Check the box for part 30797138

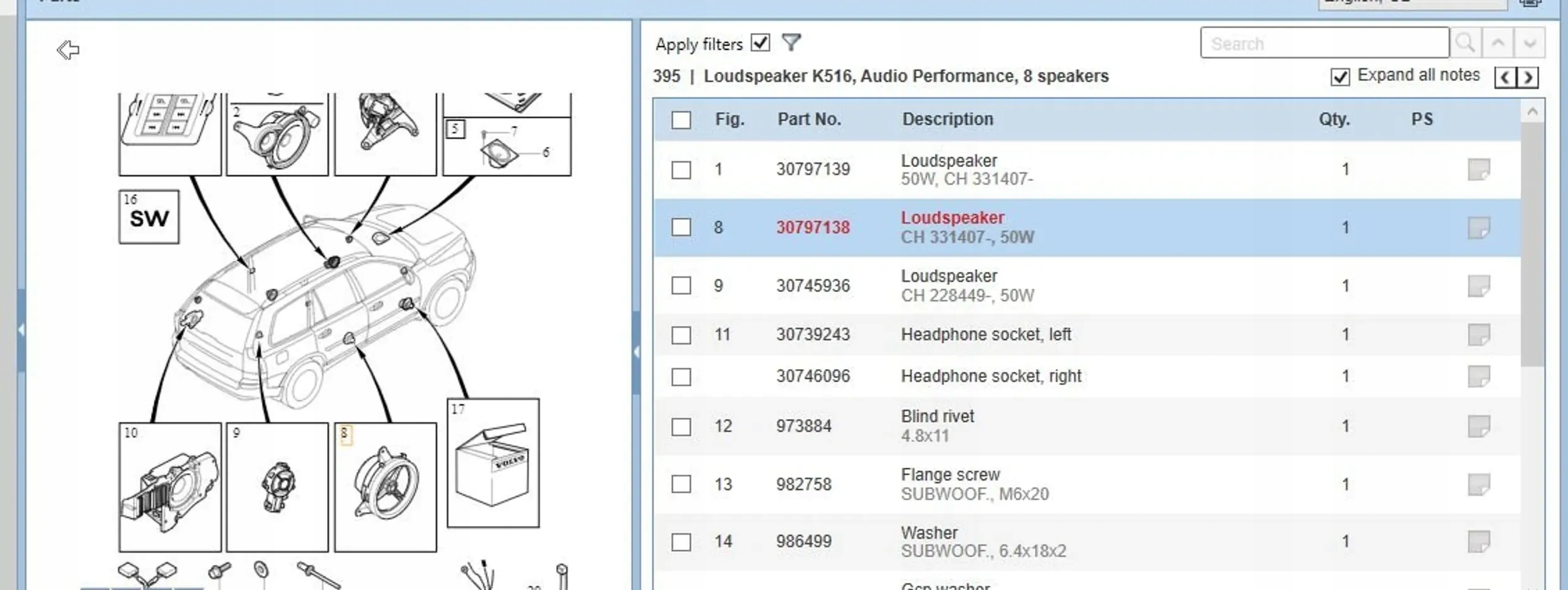(681, 227)
